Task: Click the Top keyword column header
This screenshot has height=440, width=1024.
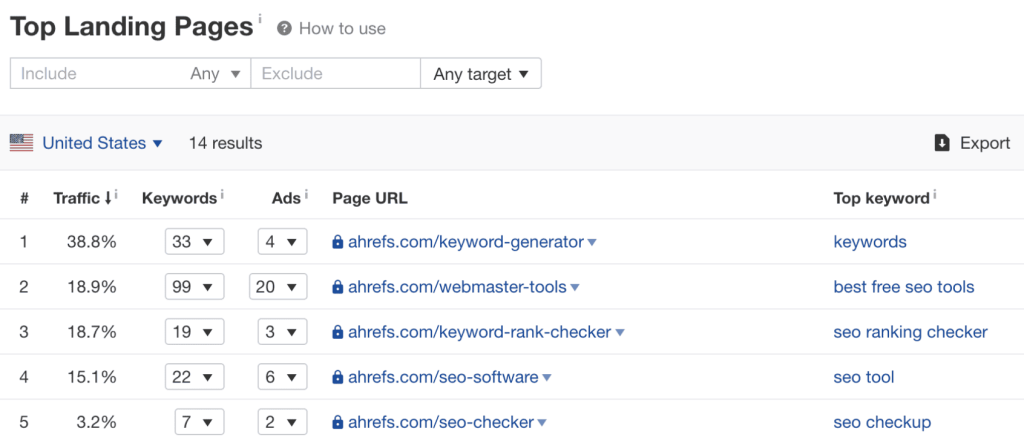Action: pos(881,198)
